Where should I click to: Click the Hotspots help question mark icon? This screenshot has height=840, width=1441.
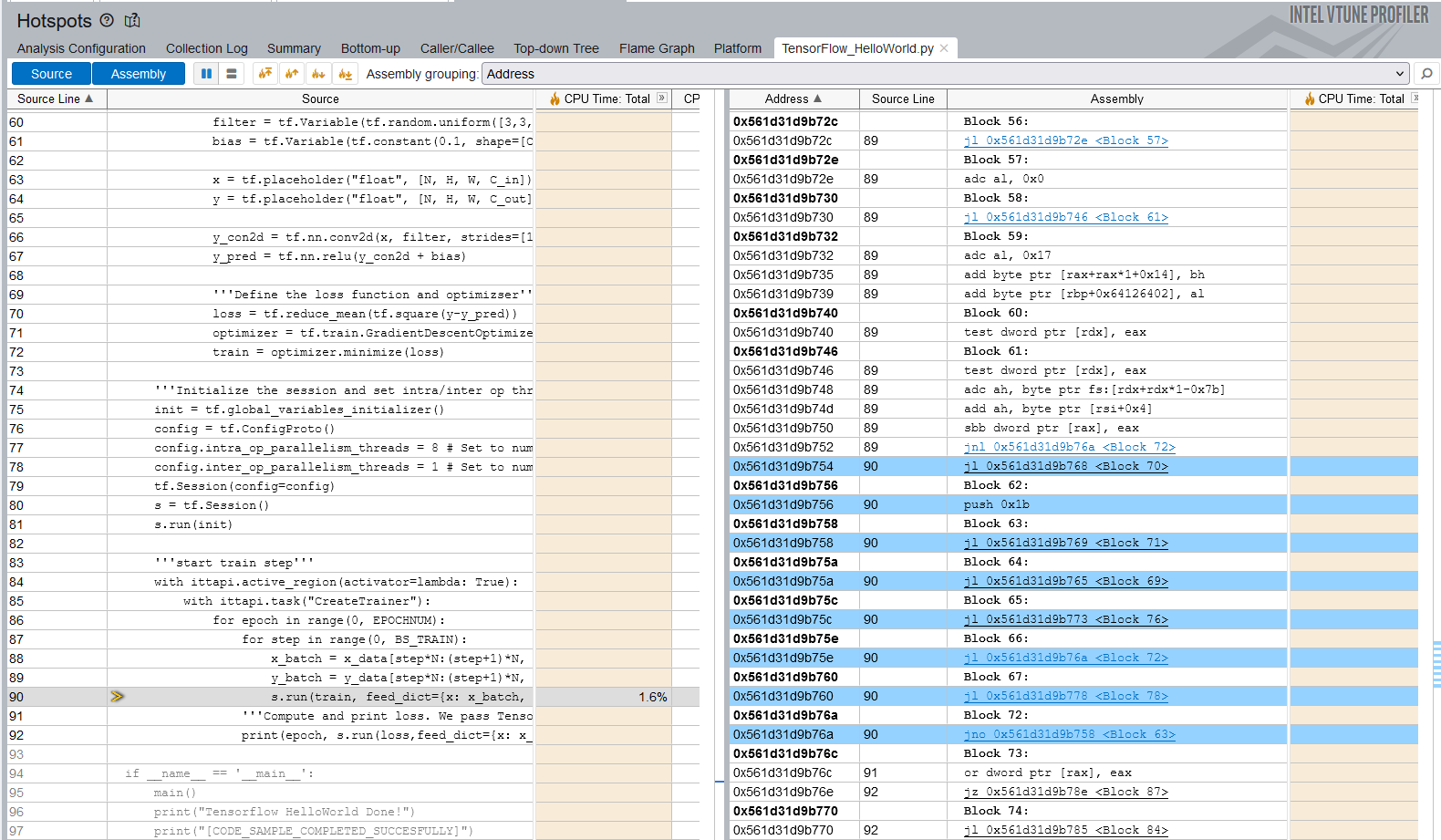pyautogui.click(x=107, y=20)
